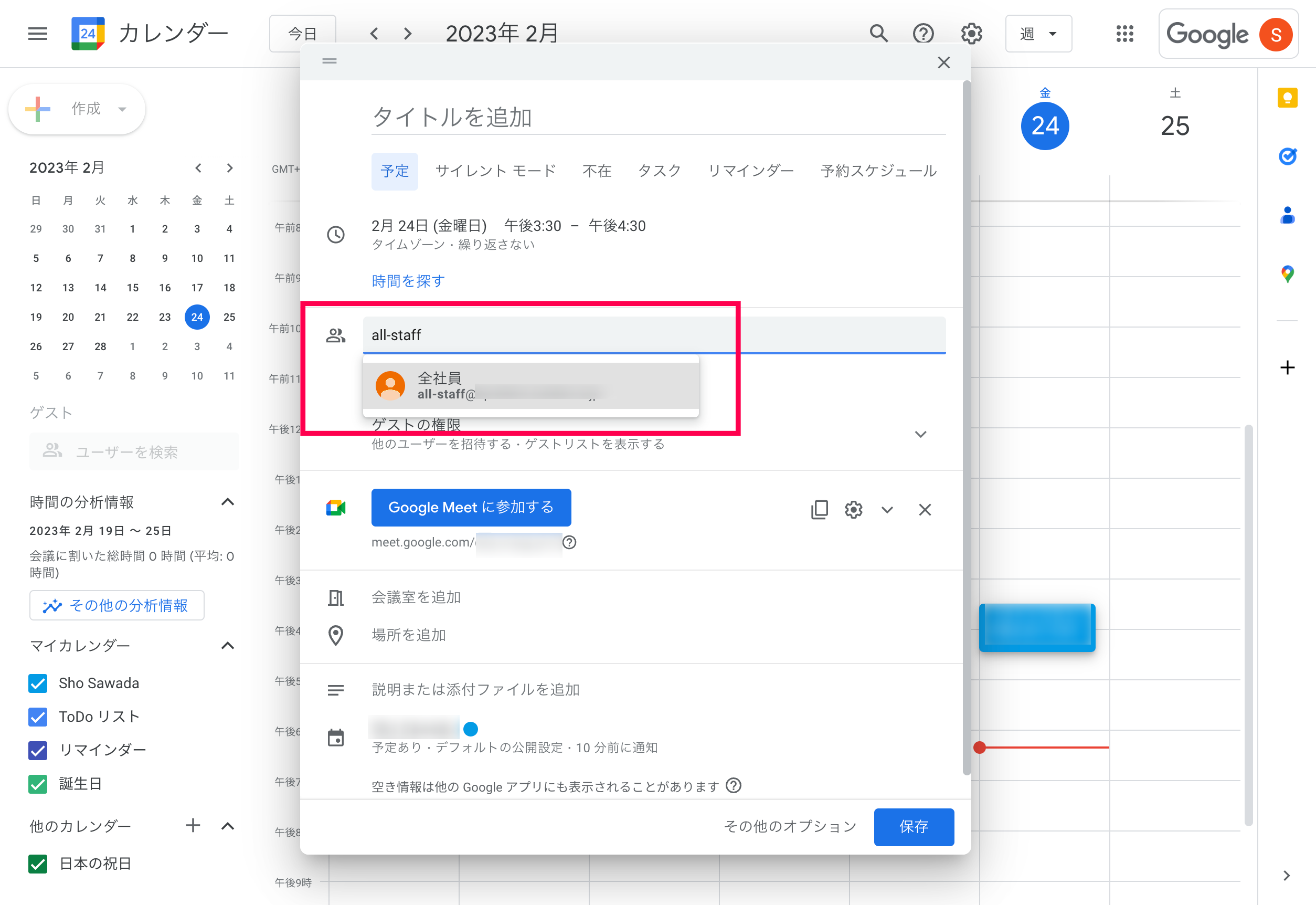This screenshot has width=1316, height=905.
Task: Click the plus next to 他のカレンダー
Action: click(x=193, y=825)
